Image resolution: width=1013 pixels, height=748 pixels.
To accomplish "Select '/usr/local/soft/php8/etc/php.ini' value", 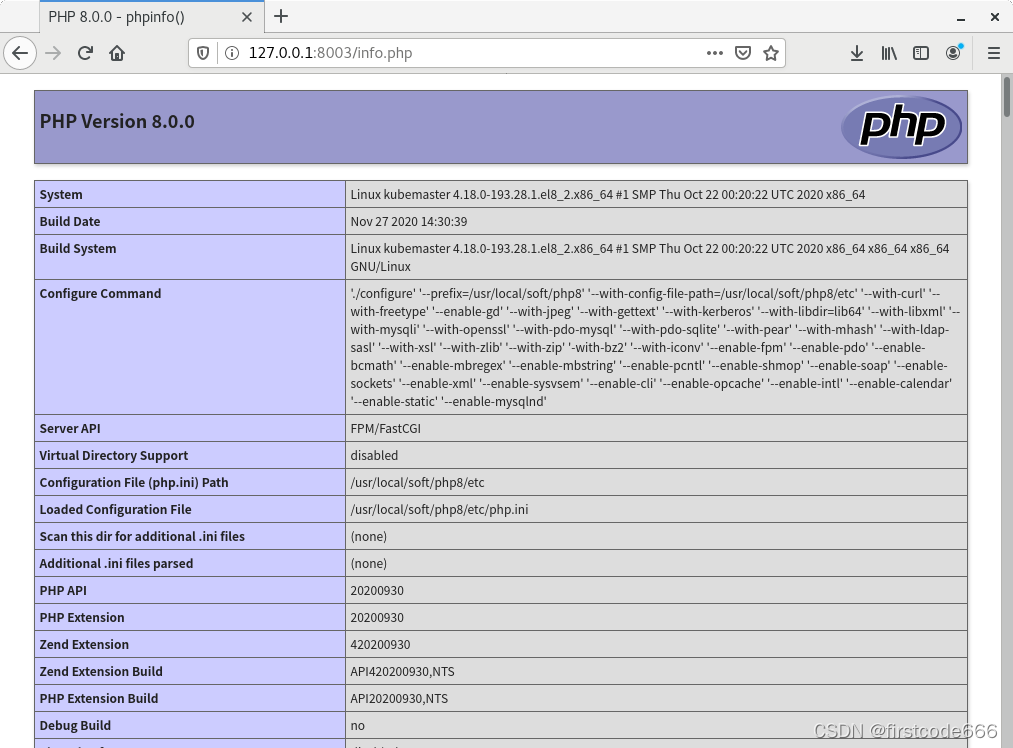I will point(439,510).
